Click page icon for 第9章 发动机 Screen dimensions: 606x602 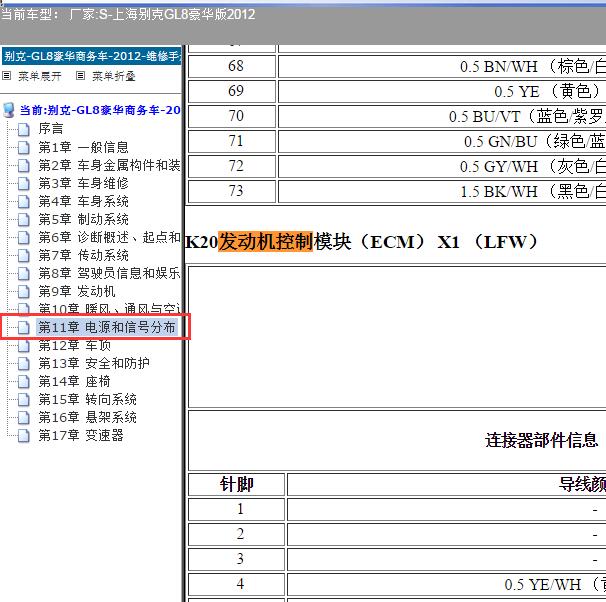24,292
